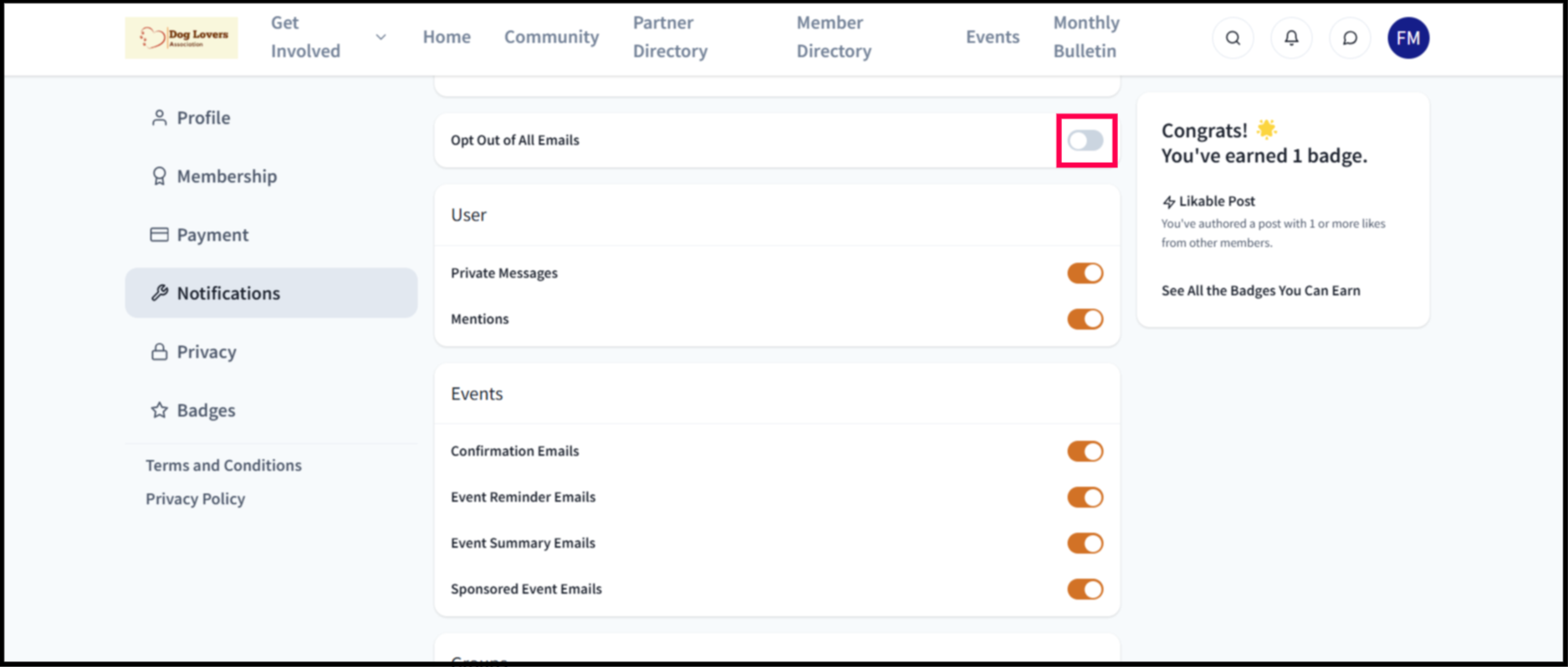The height and width of the screenshot is (667, 1568).
Task: Open Member Directory nav item
Action: (834, 37)
